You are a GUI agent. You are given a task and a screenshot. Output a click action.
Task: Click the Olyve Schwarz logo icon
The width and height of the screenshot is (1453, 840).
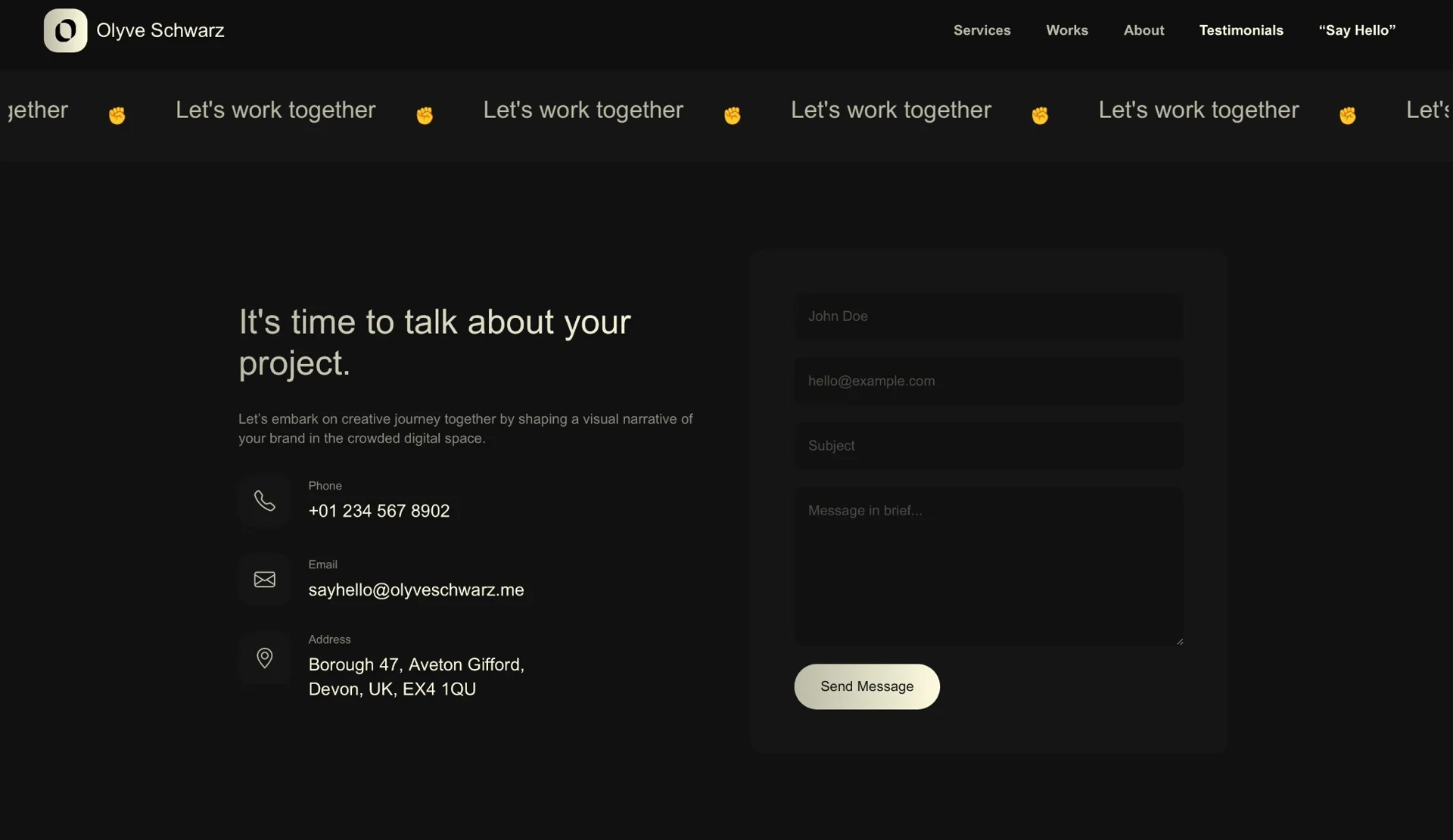coord(65,30)
